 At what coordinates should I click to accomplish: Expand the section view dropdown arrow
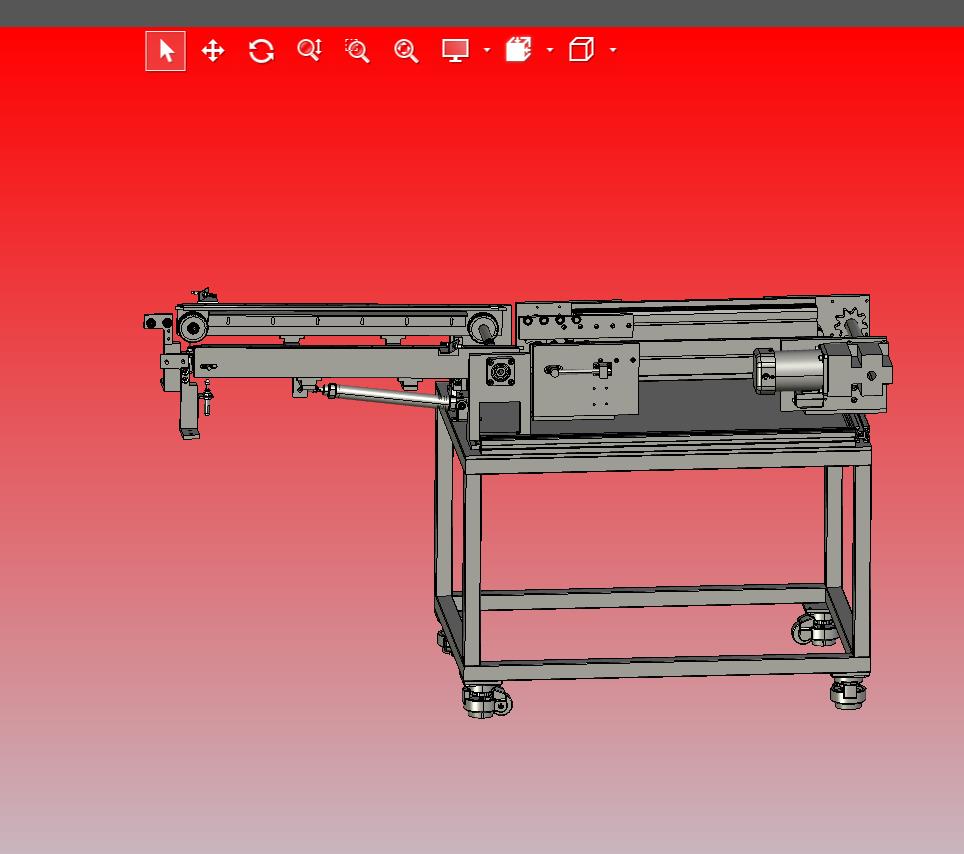[550, 50]
